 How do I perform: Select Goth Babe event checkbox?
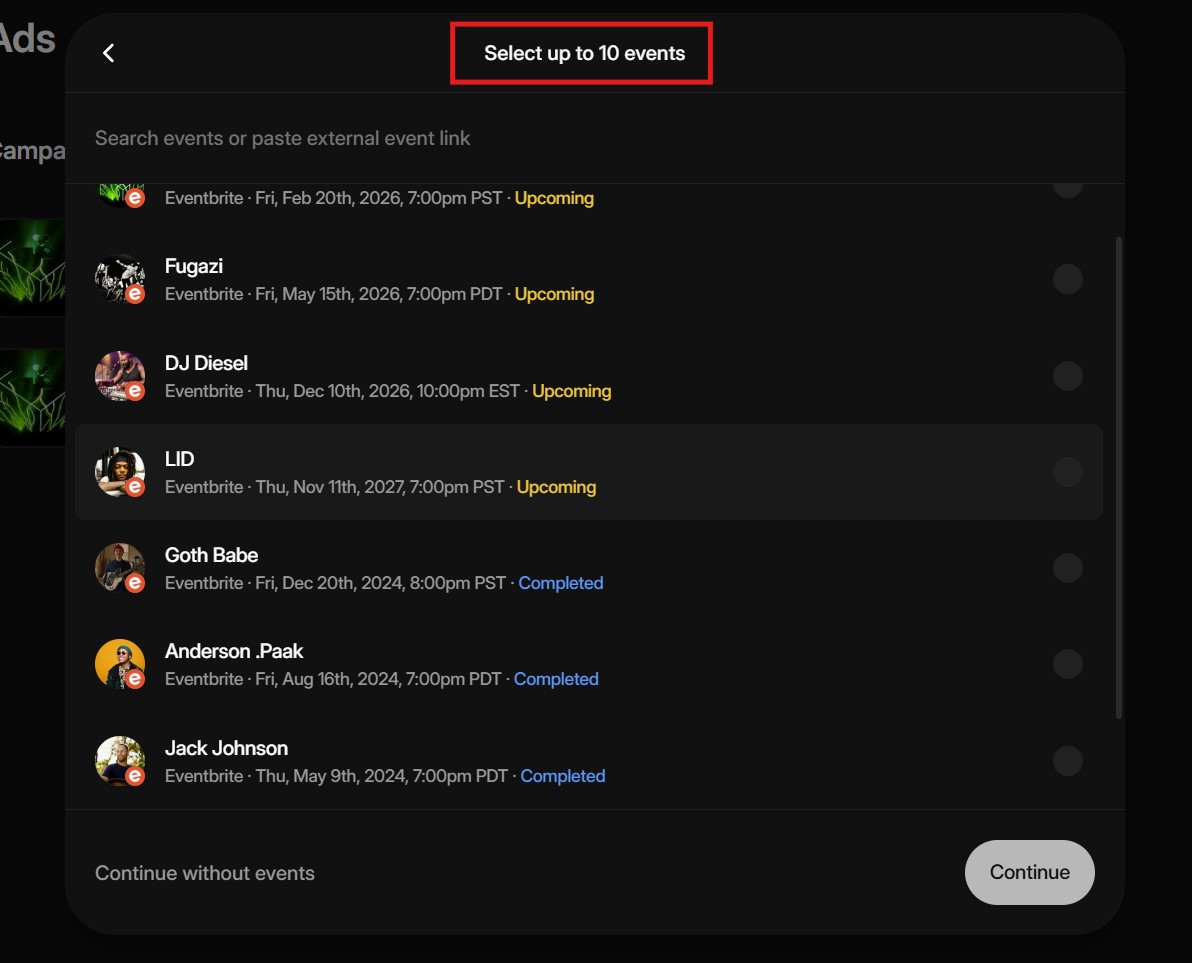click(x=1067, y=568)
